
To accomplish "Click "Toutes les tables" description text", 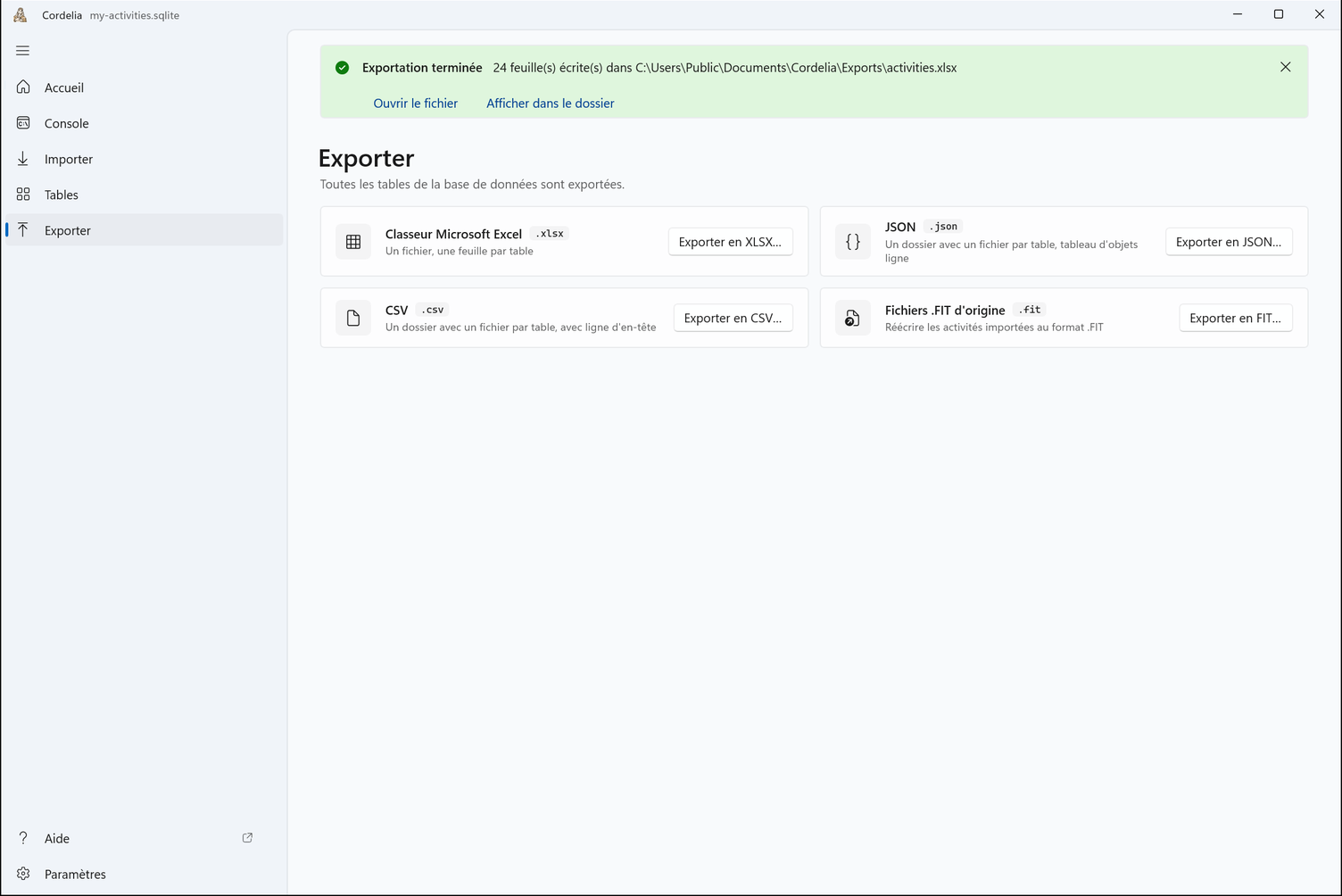I will 472,185.
